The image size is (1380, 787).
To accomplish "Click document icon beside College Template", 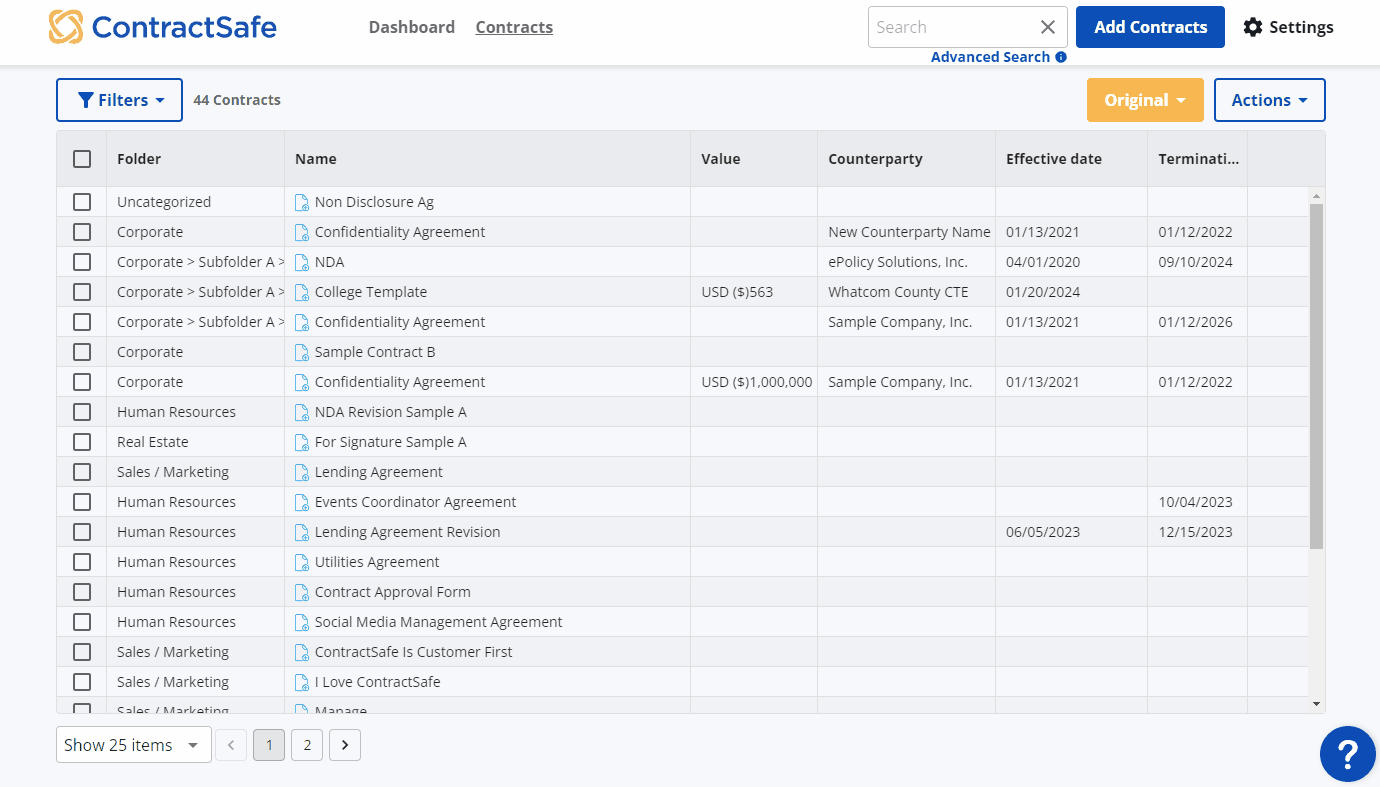I will click(x=302, y=292).
